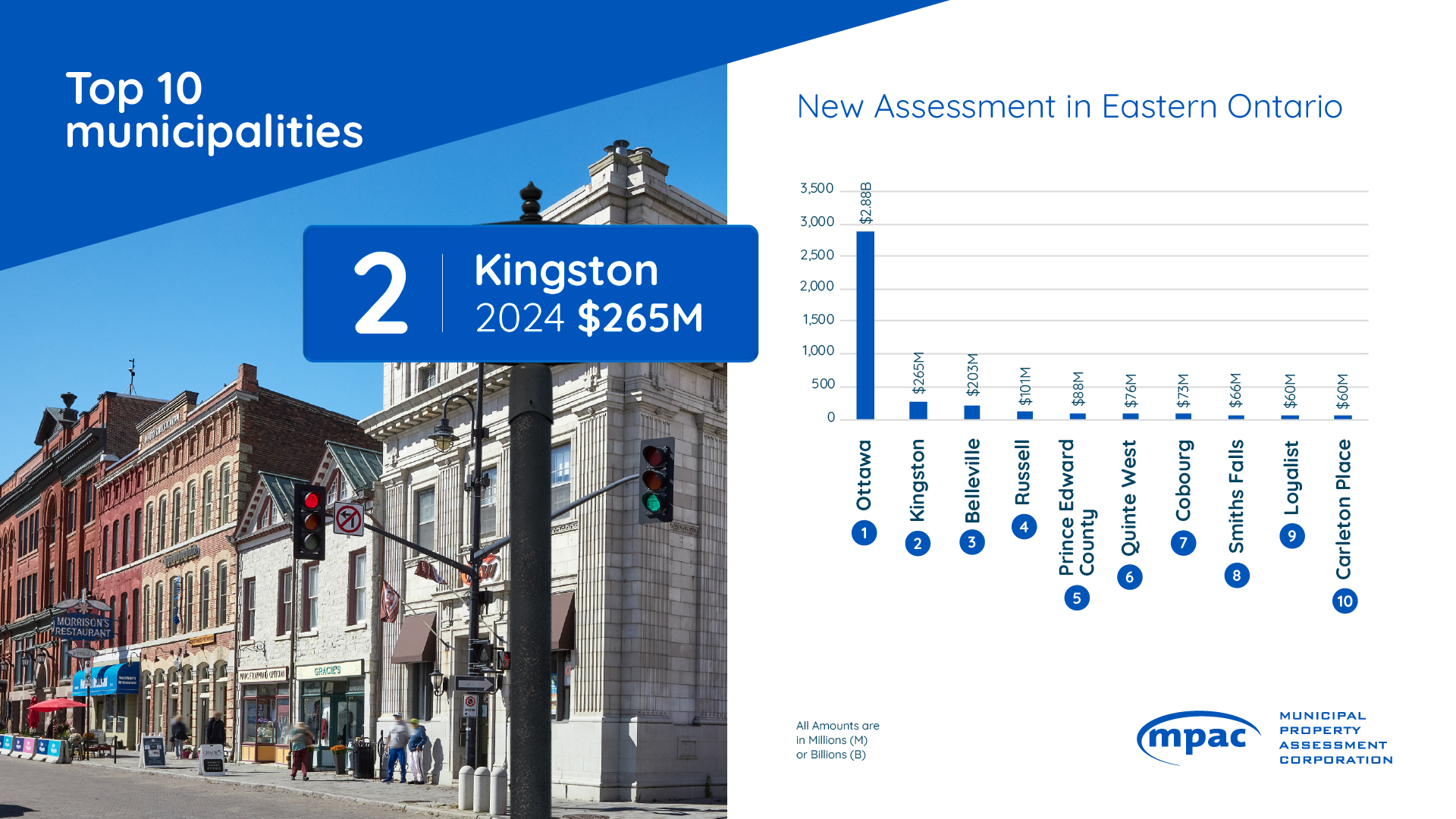Click the "$73M" value label
Image resolution: width=1456 pixels, height=819 pixels.
(1183, 391)
